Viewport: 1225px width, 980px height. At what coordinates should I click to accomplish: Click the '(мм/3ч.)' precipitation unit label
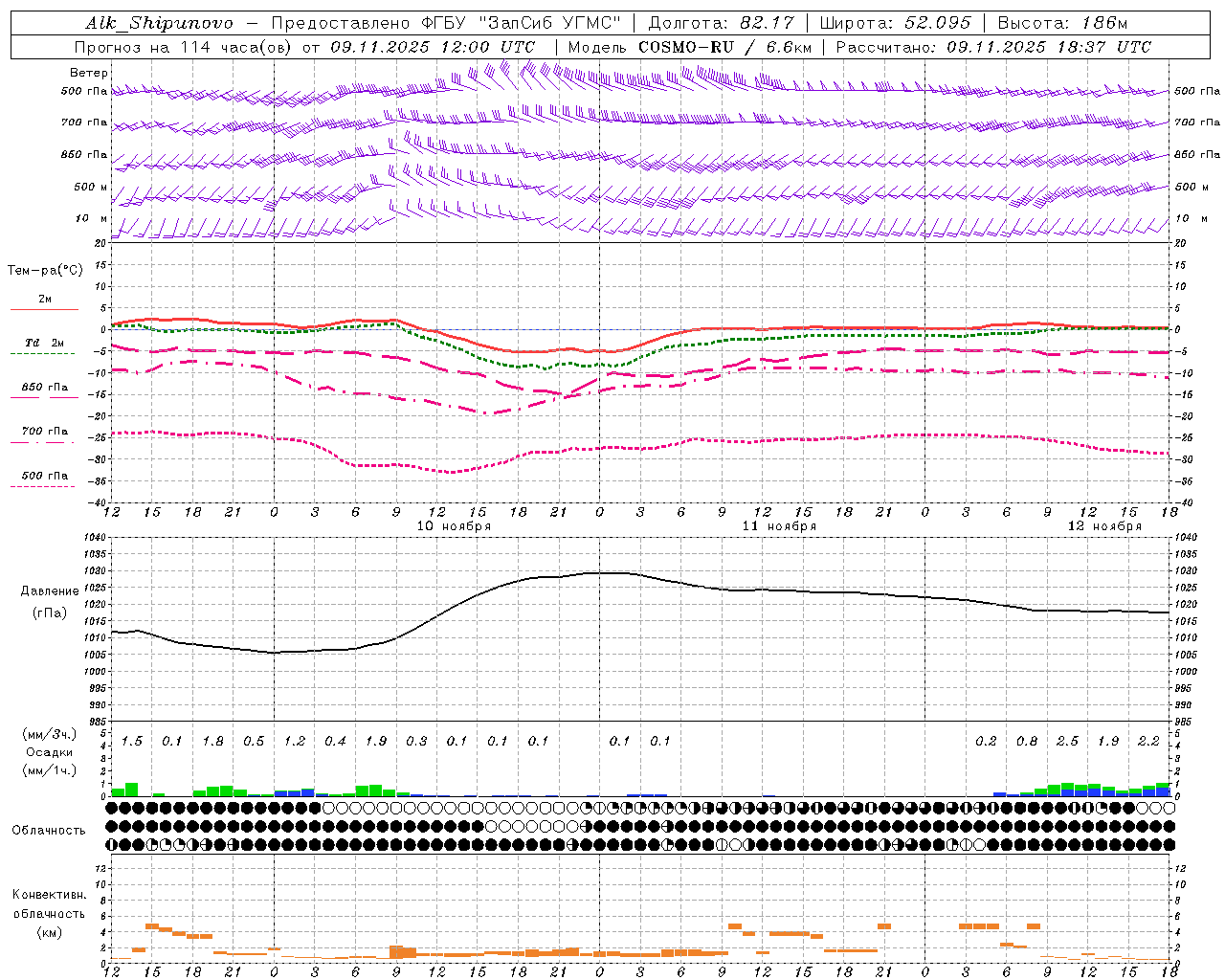tap(50, 734)
